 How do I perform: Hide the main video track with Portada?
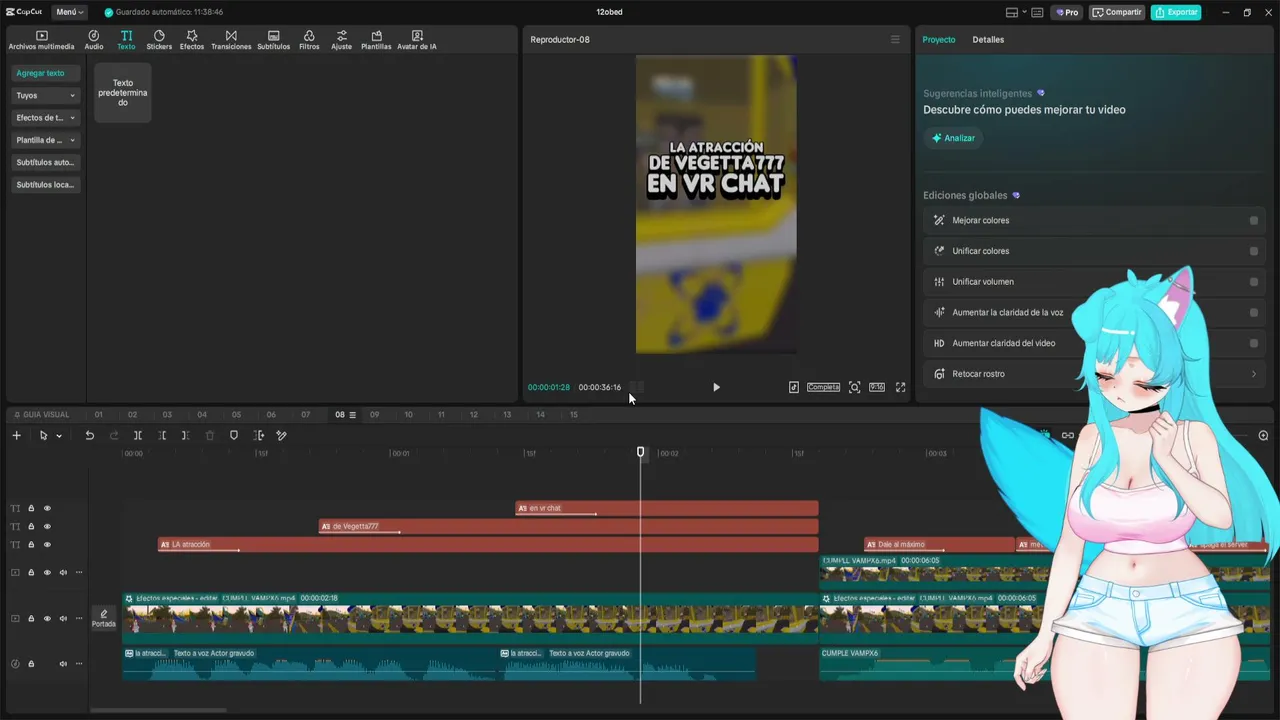point(47,618)
